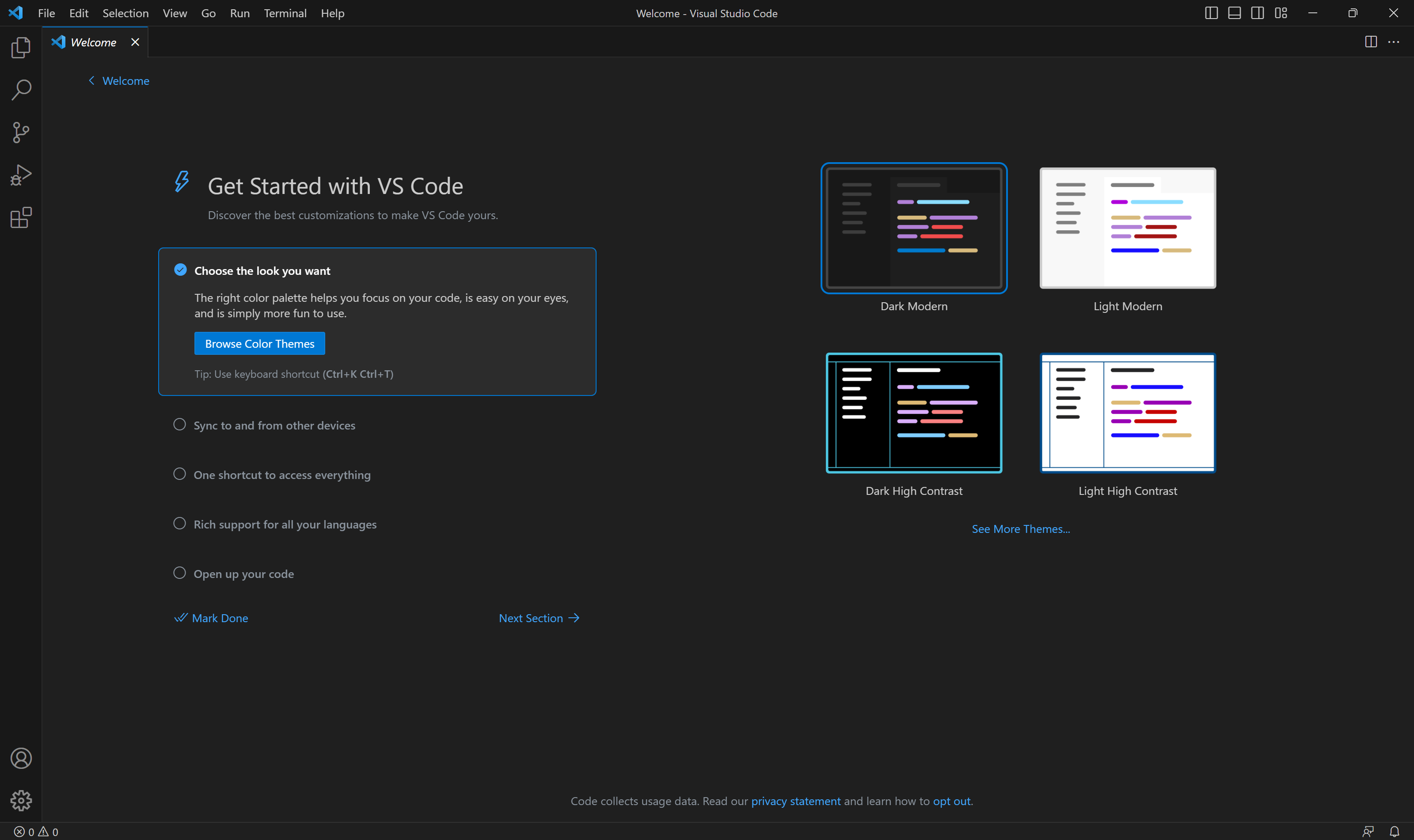The image size is (1414, 840).
Task: Open the Manage settings gear
Action: click(x=21, y=800)
